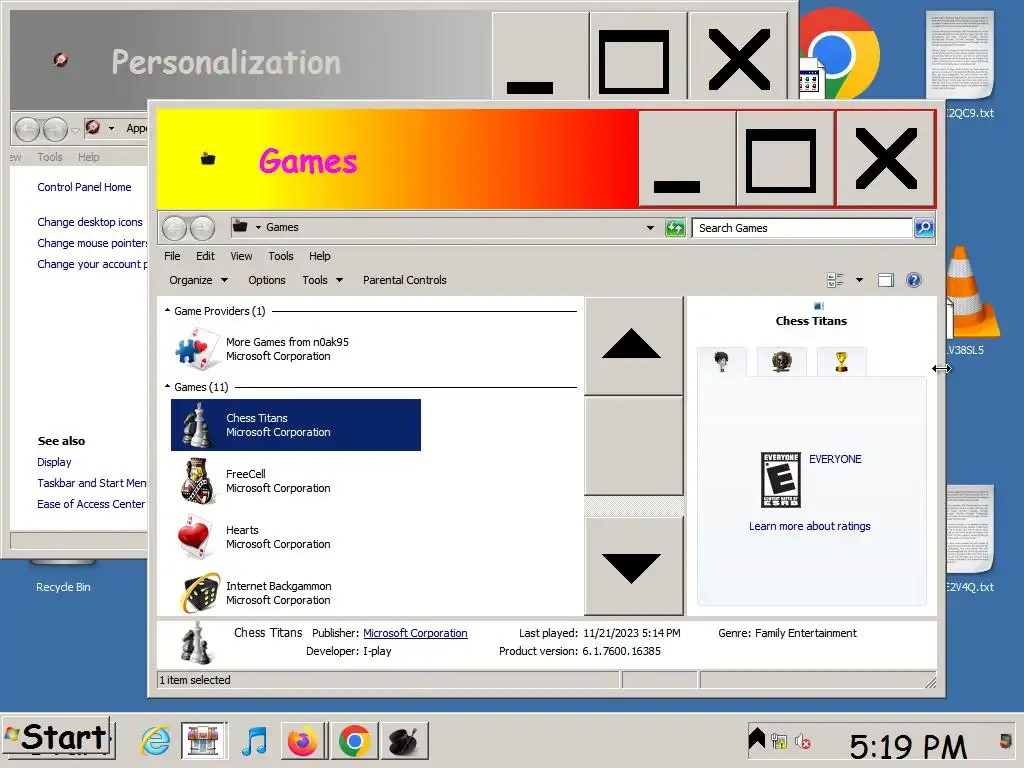Select the Hearts game icon

197,537
